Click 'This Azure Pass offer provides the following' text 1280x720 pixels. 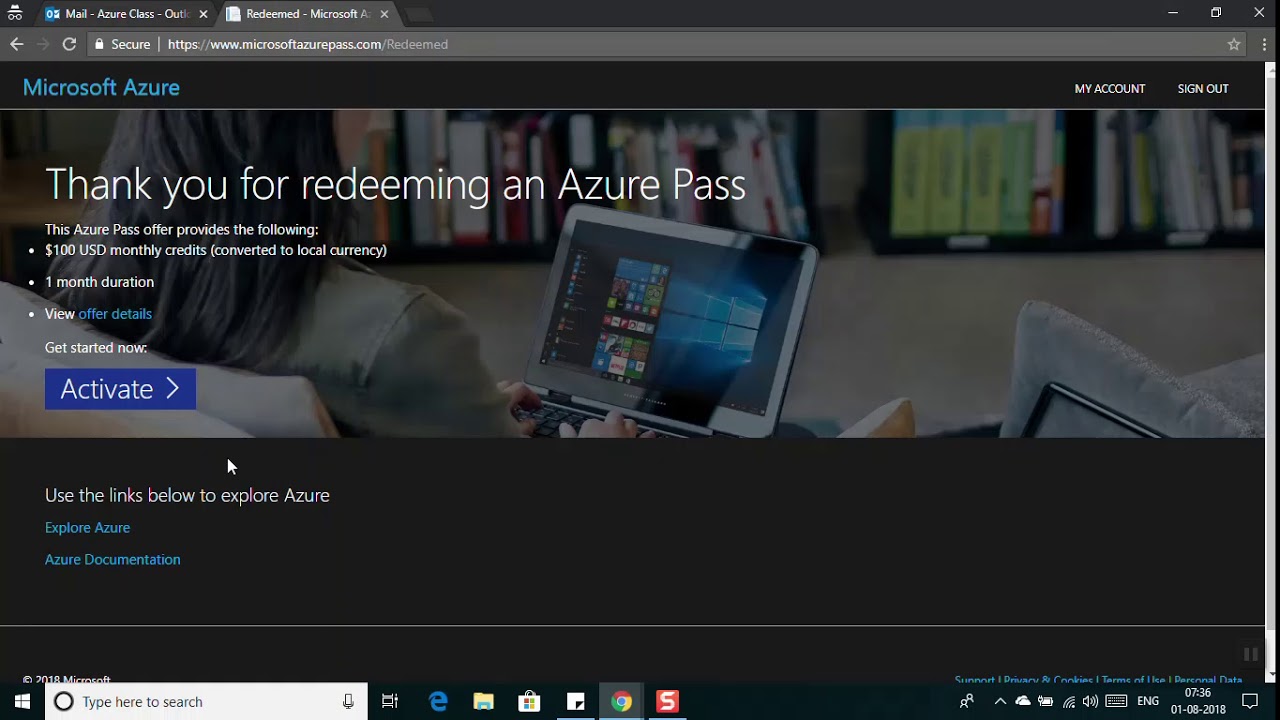(x=181, y=229)
